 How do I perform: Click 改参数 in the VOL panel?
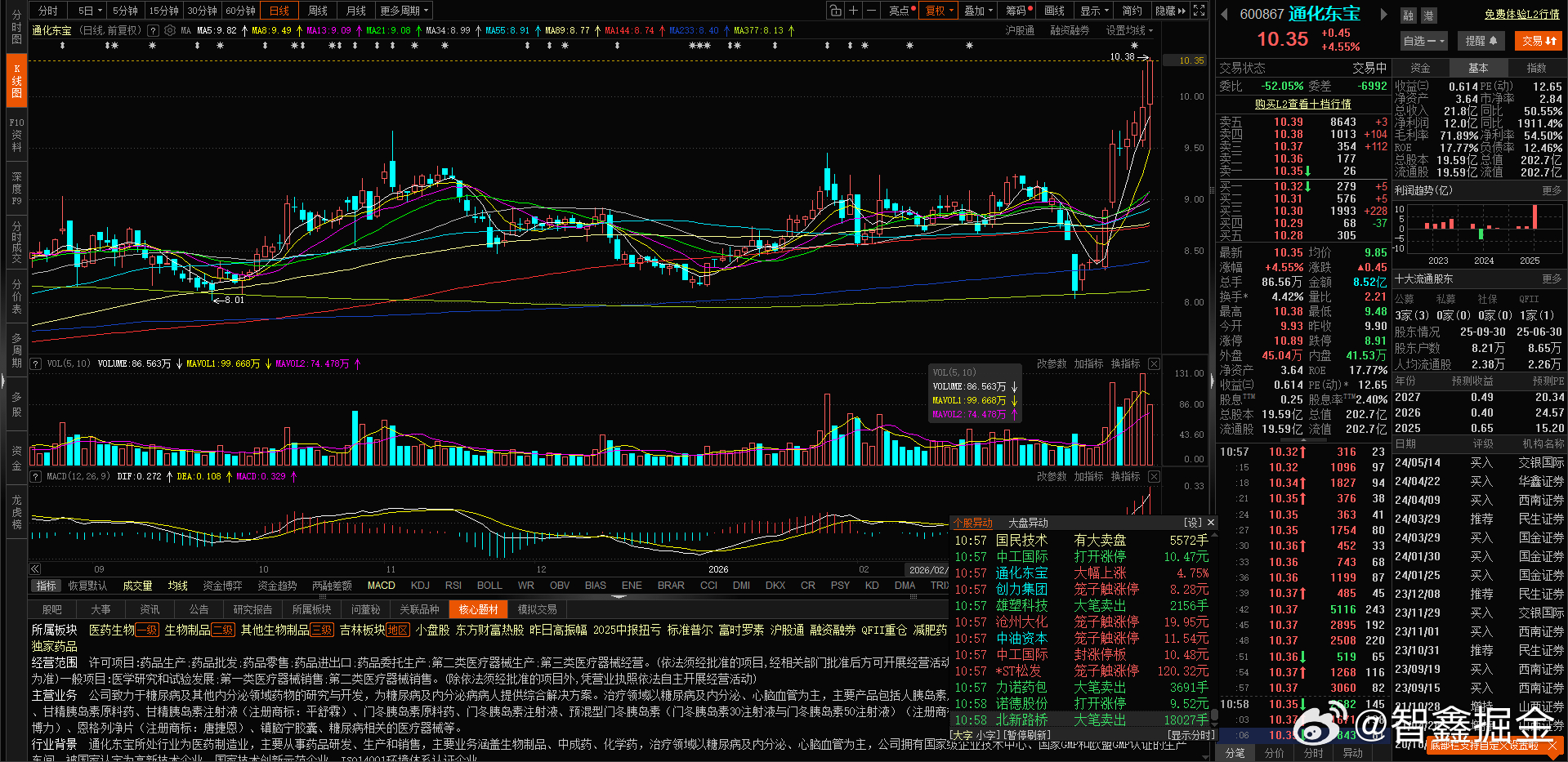click(x=1052, y=363)
